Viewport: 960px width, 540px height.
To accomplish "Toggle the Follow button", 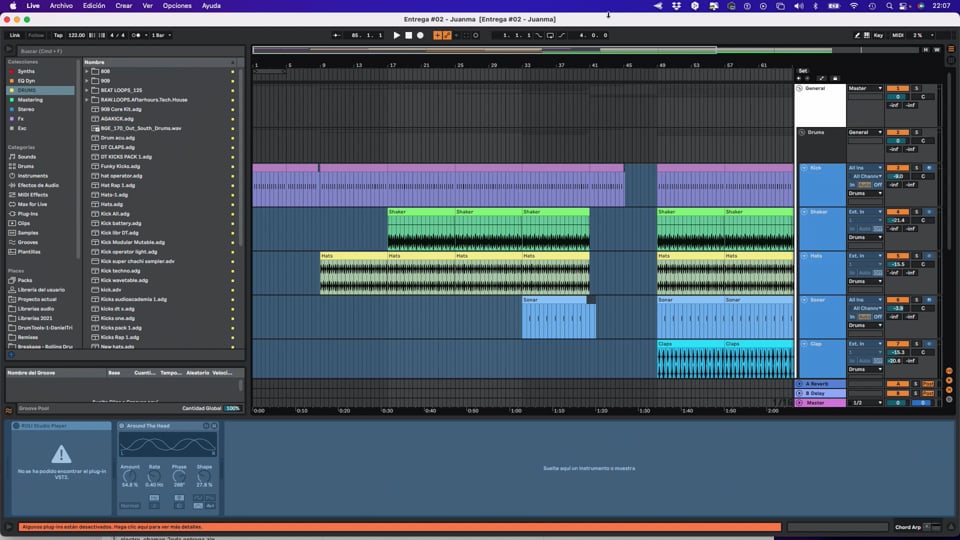I will [x=36, y=36].
